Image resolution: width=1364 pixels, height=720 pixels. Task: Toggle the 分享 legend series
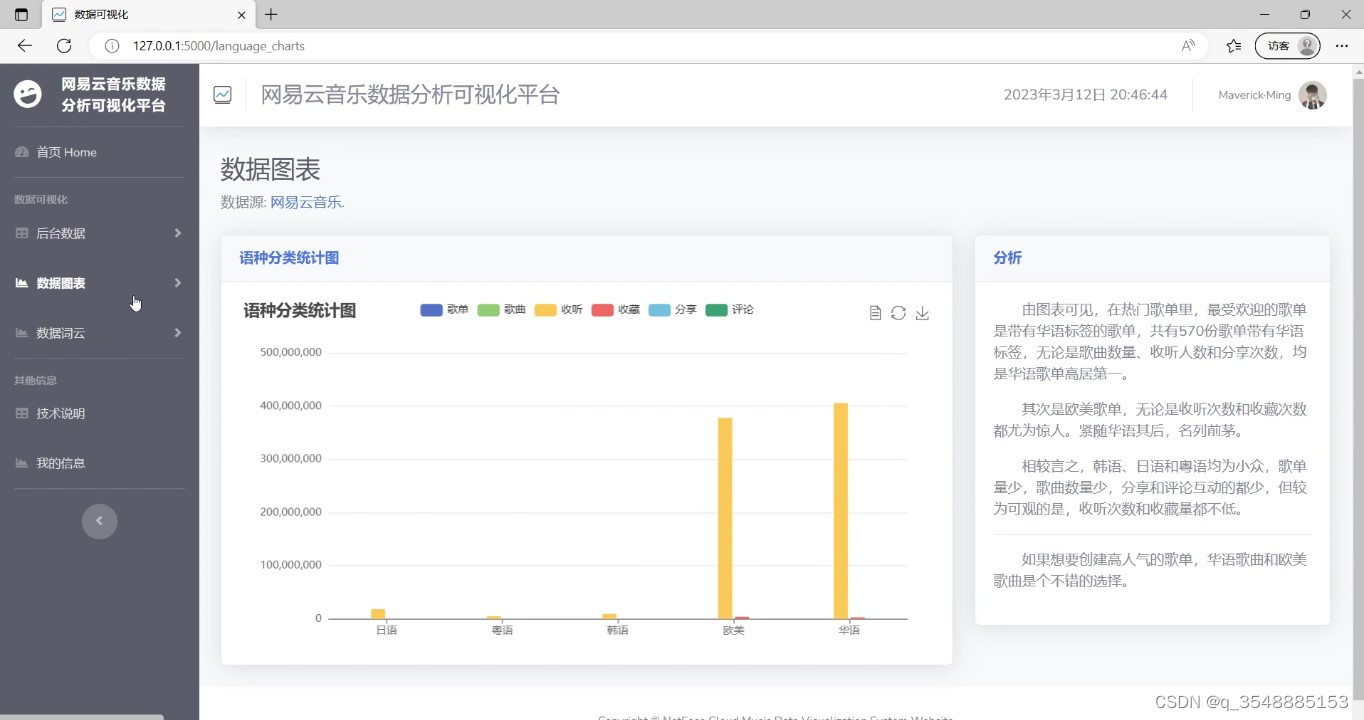click(x=672, y=310)
